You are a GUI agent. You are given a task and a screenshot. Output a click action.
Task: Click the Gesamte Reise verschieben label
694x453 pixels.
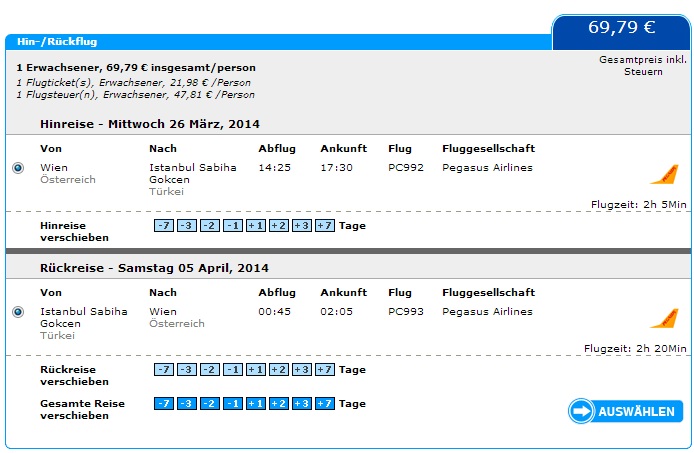[x=82, y=410]
